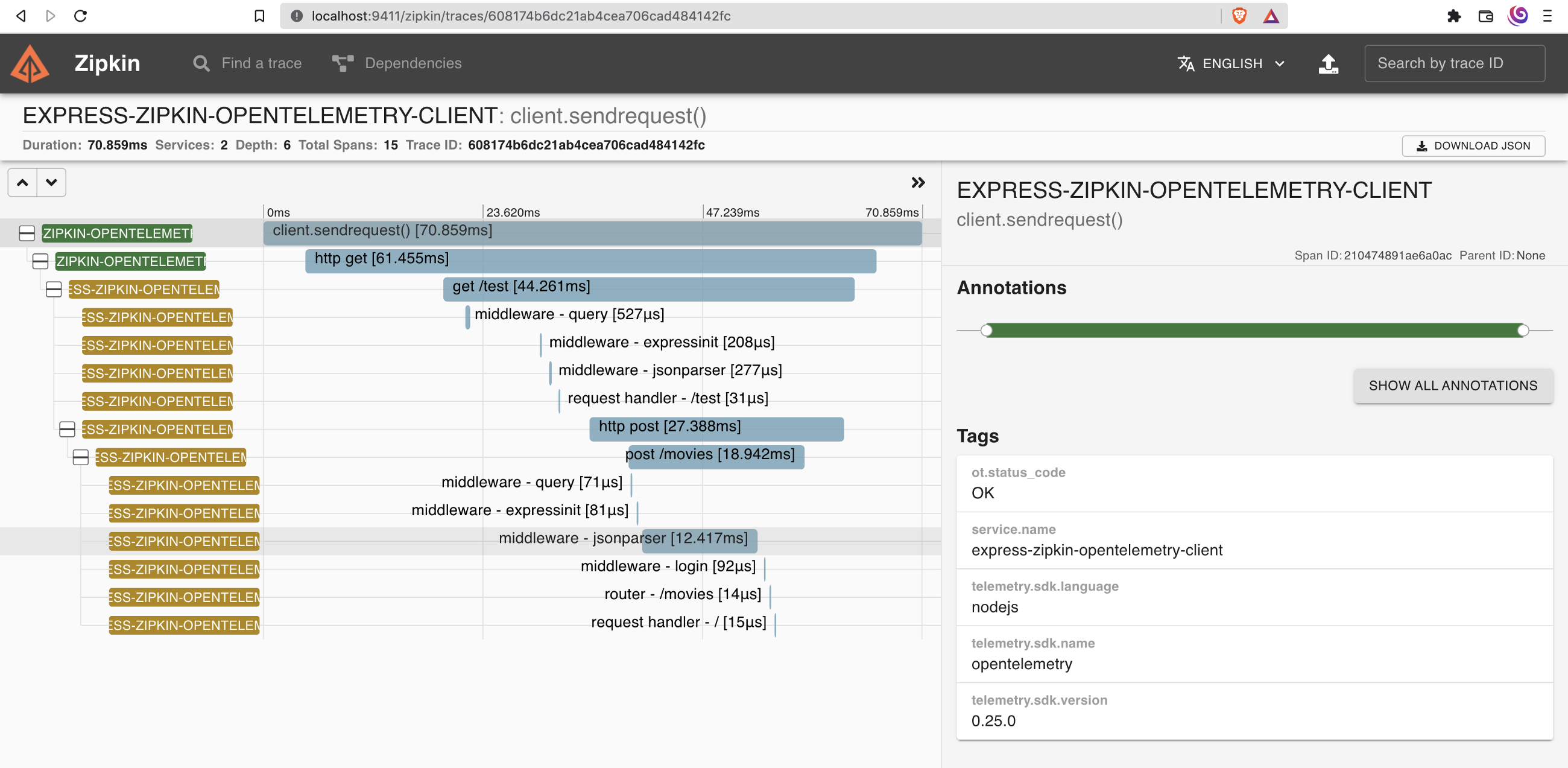This screenshot has height=768, width=1568.
Task: Click the 47.239ms timeline tick label
Action: pos(732,212)
